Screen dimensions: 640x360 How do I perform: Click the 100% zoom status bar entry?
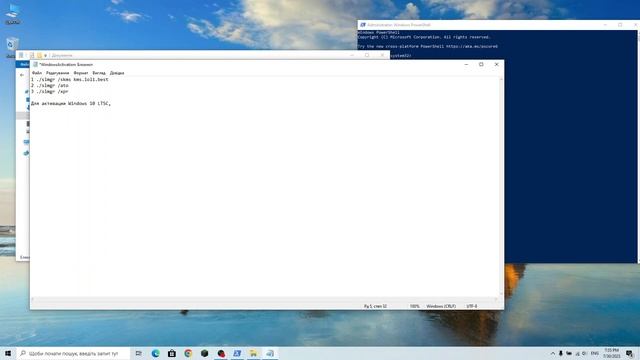coord(414,306)
